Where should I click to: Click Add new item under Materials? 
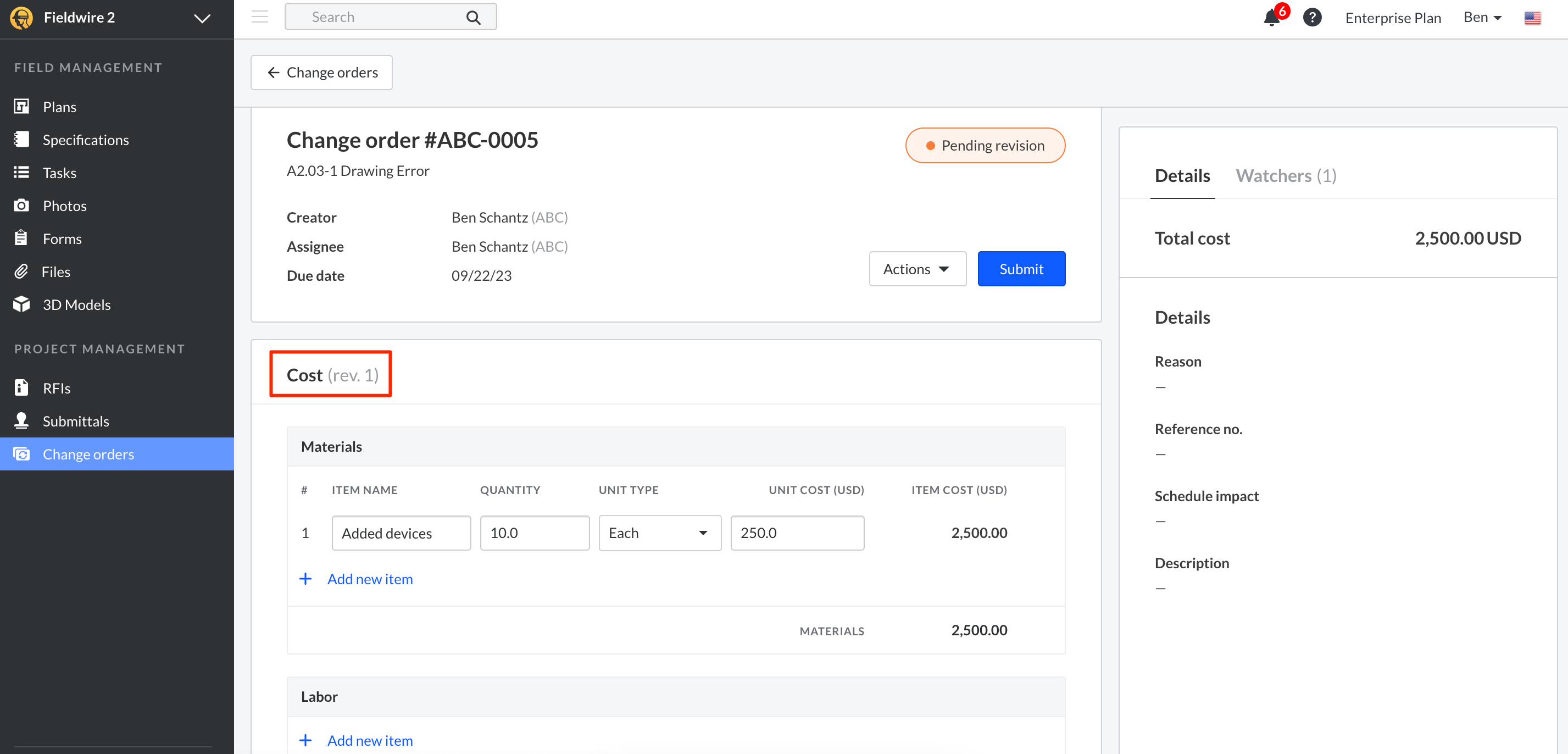(x=369, y=579)
